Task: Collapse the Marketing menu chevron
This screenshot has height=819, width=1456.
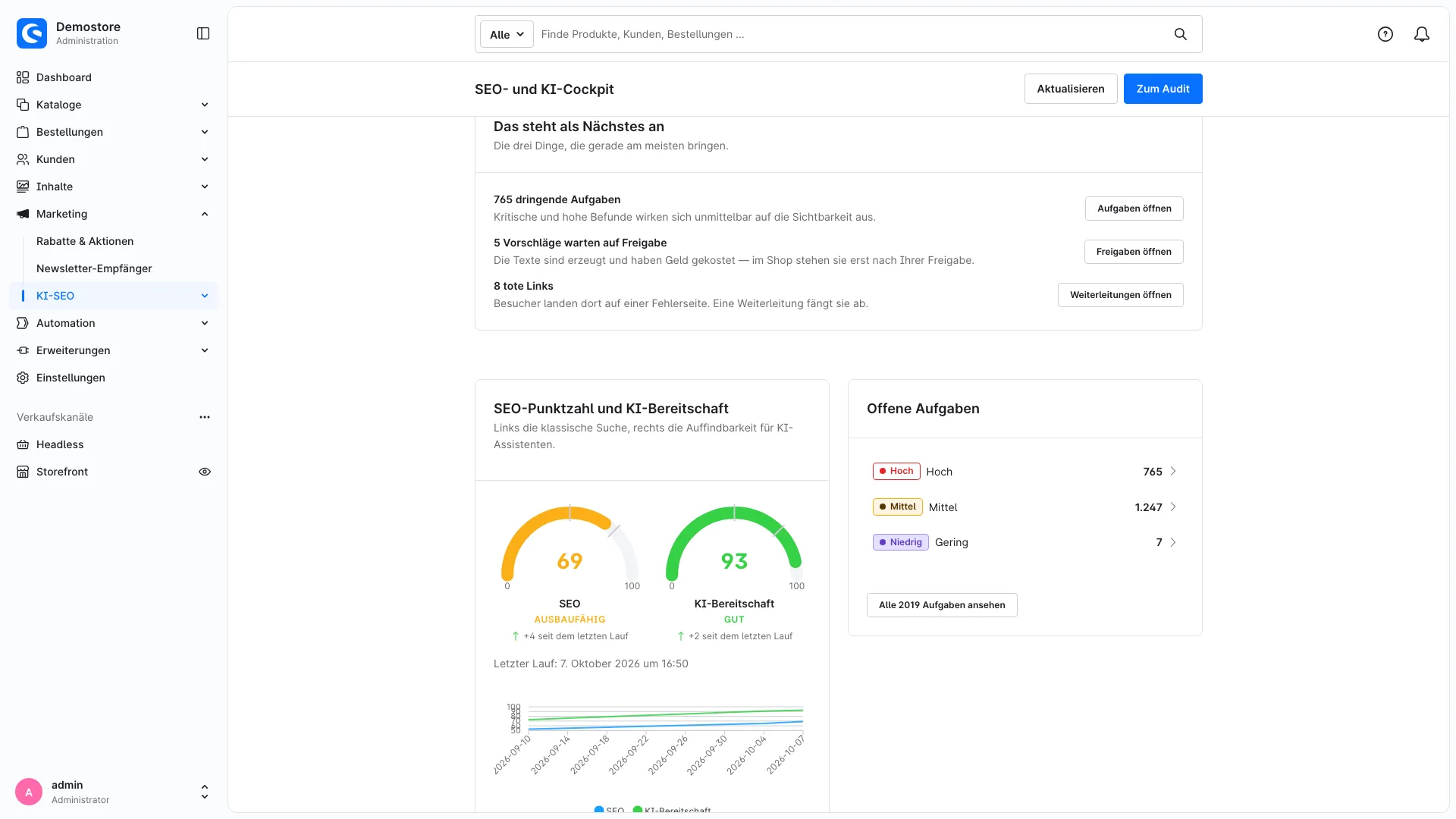Action: pos(205,214)
